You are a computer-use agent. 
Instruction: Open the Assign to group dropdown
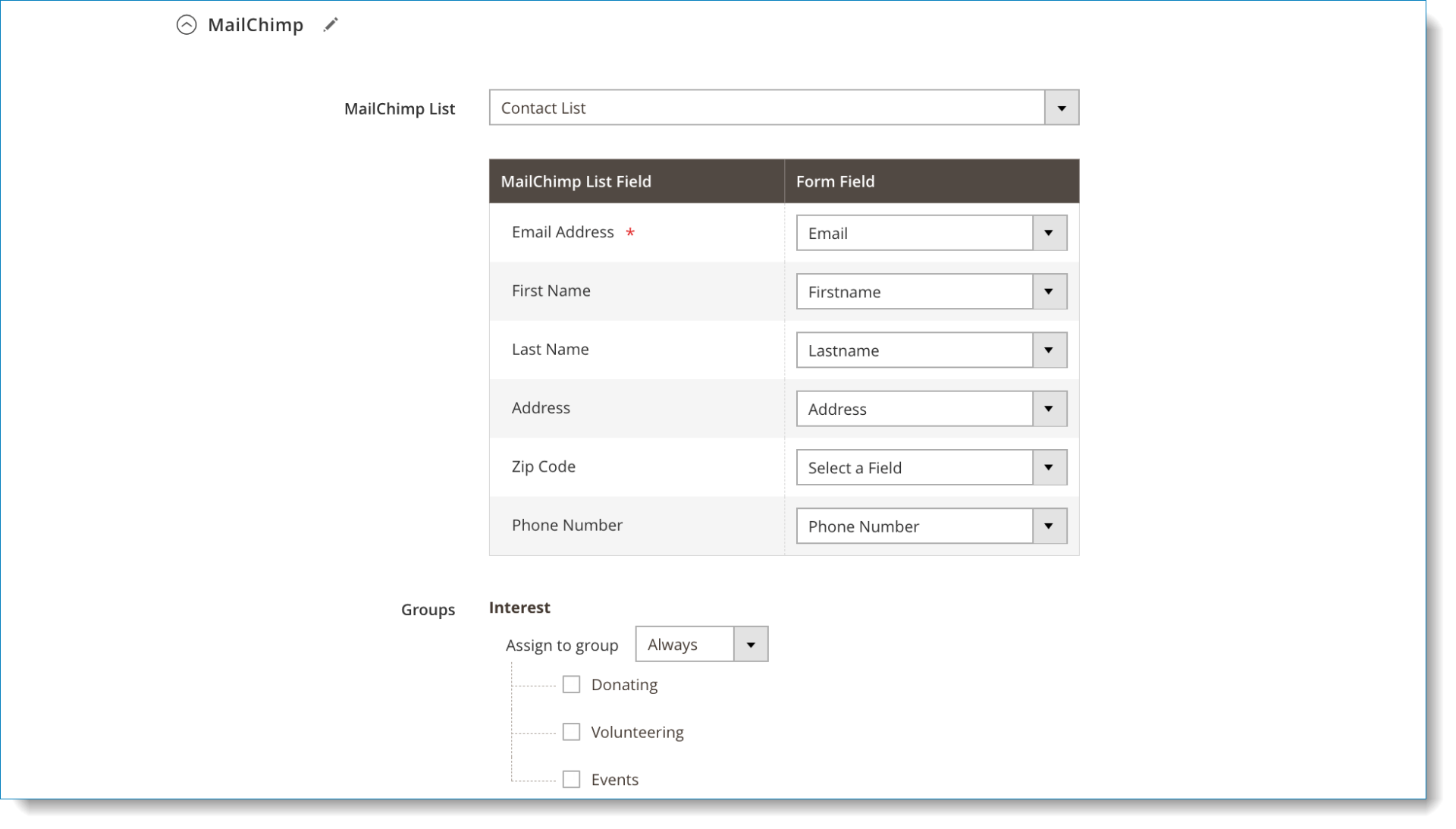coord(701,644)
